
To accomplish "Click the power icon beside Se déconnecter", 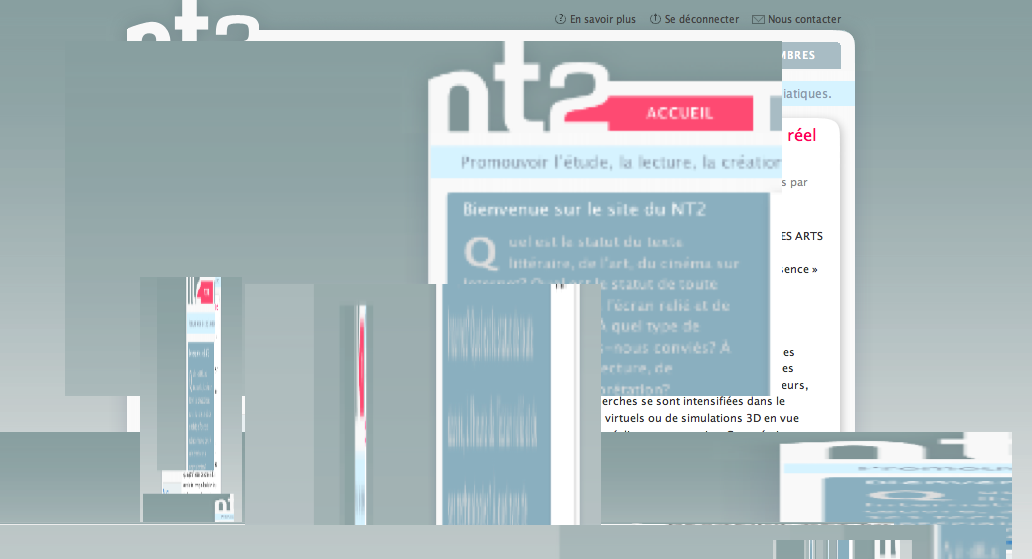I will tap(655, 19).
